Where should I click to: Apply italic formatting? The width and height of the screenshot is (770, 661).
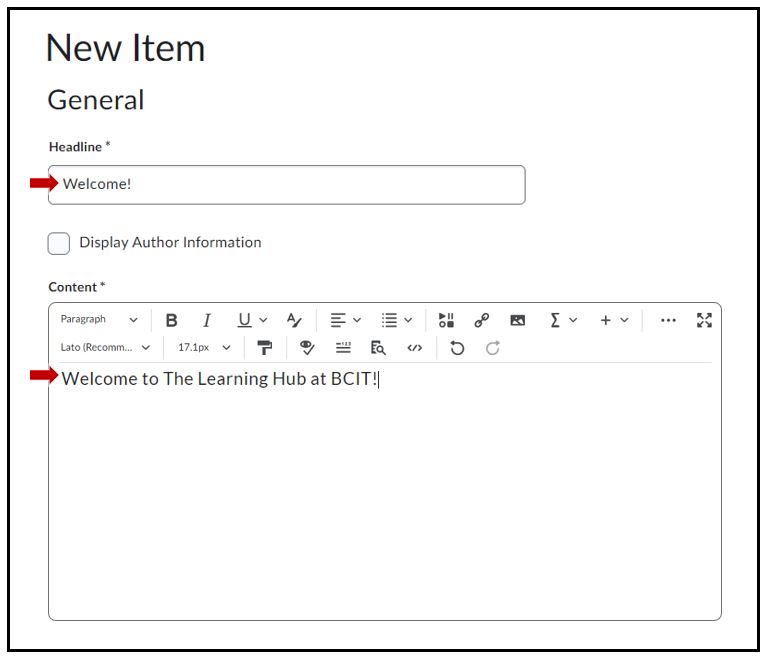pyautogui.click(x=207, y=320)
